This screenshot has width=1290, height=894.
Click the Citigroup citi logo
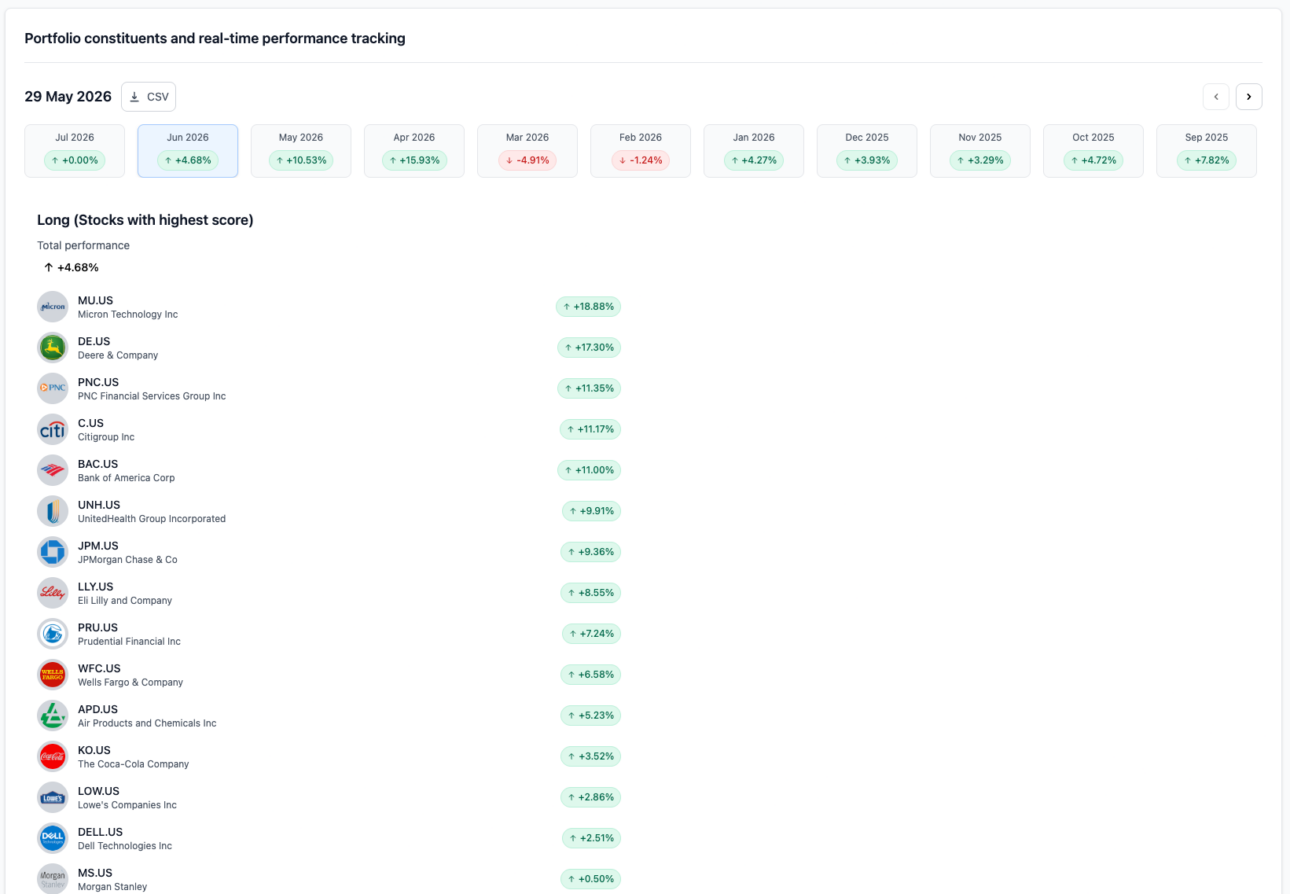click(x=52, y=429)
